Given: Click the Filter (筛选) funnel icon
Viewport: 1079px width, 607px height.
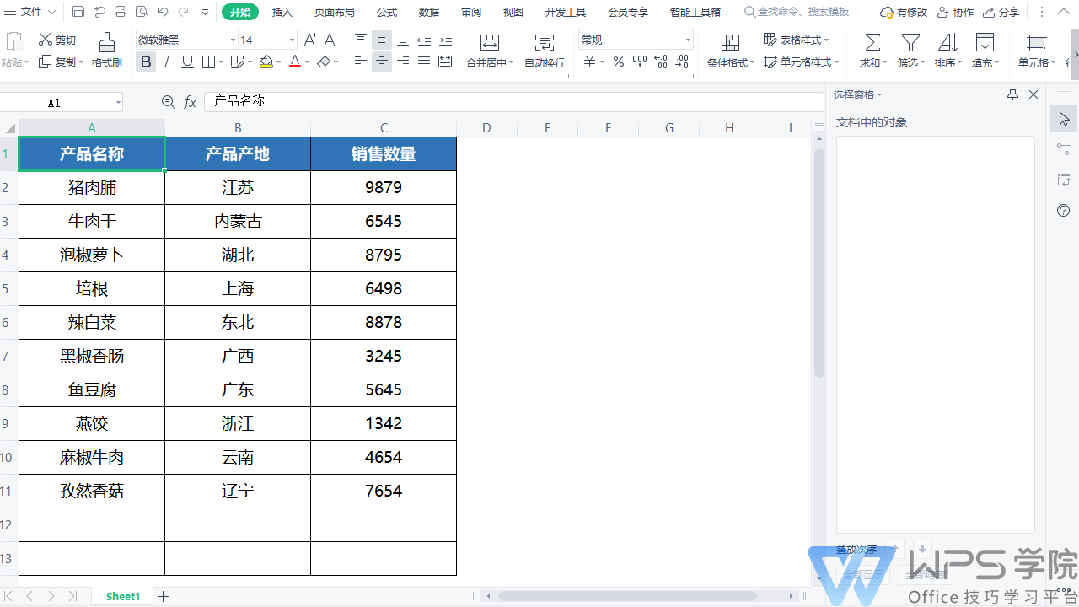Looking at the screenshot, I should pos(910,43).
